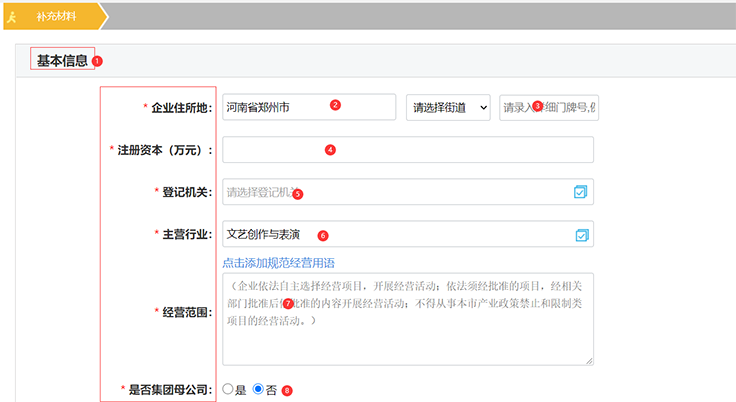The height and width of the screenshot is (402, 736).
Task: Click red marker 1 beside 基本信息
Action: [97, 61]
